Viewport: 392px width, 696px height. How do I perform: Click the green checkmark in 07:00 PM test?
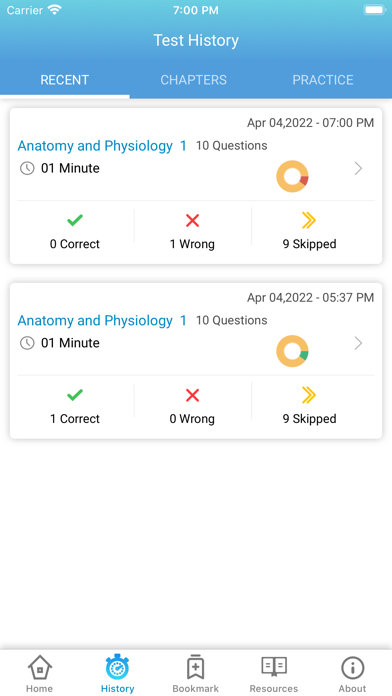[x=75, y=220]
